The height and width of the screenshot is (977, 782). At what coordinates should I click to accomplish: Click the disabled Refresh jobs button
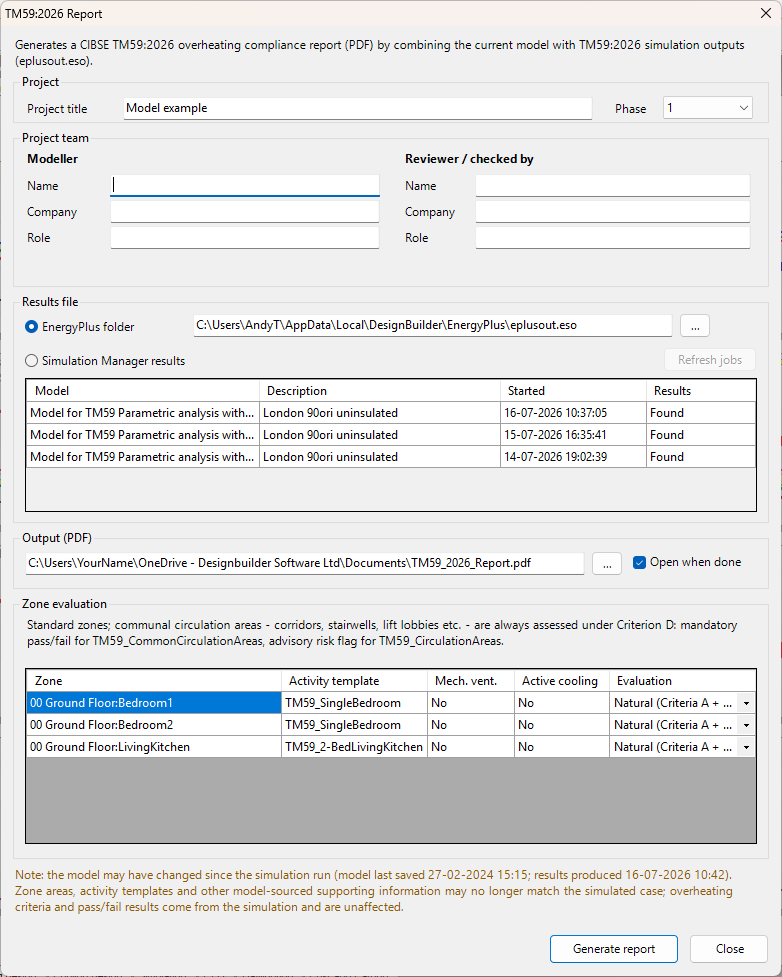coord(710,360)
